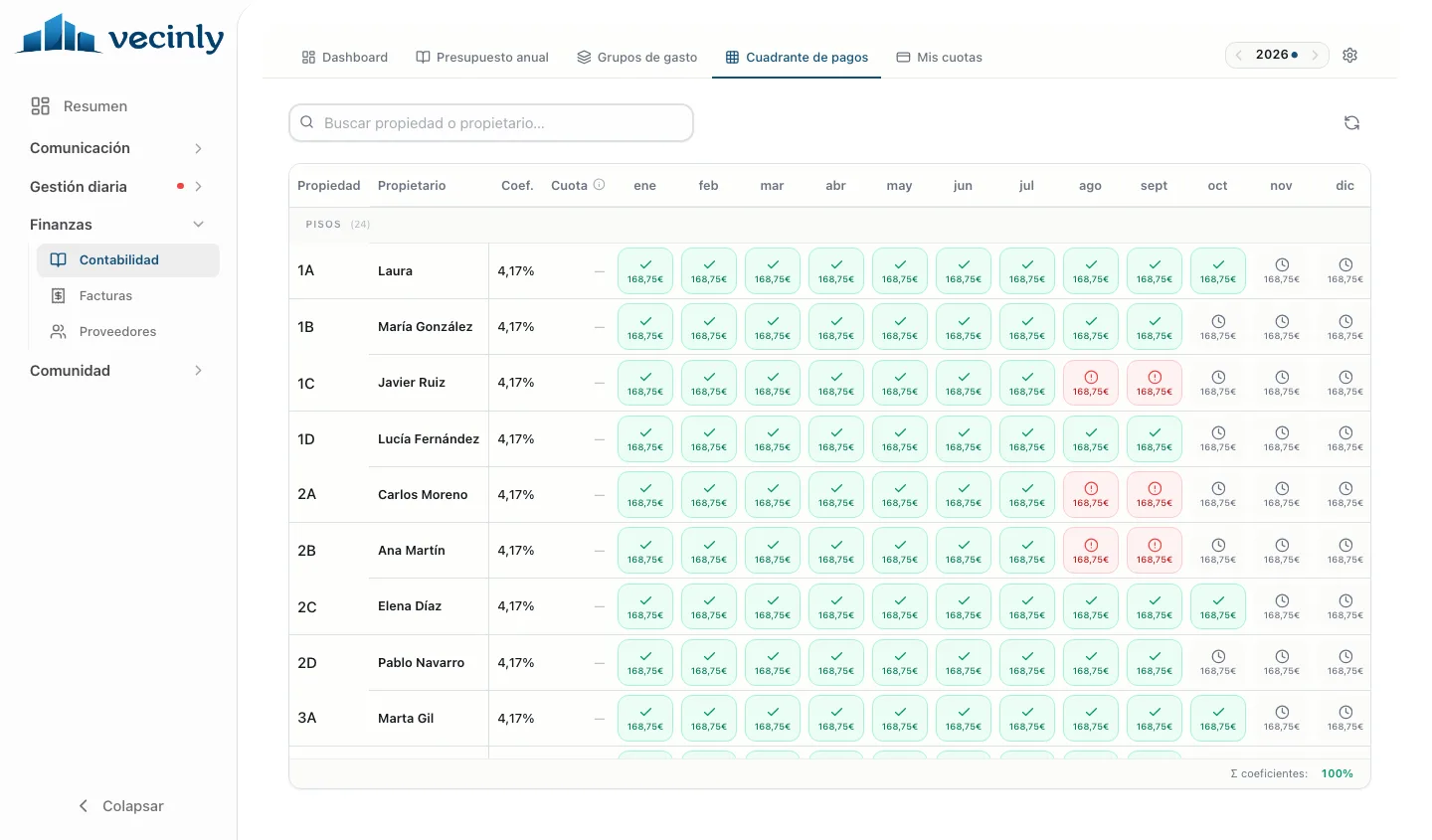Image resolution: width=1432 pixels, height=840 pixels.
Task: Expand the Gestión diaria section
Action: pyautogui.click(x=118, y=187)
